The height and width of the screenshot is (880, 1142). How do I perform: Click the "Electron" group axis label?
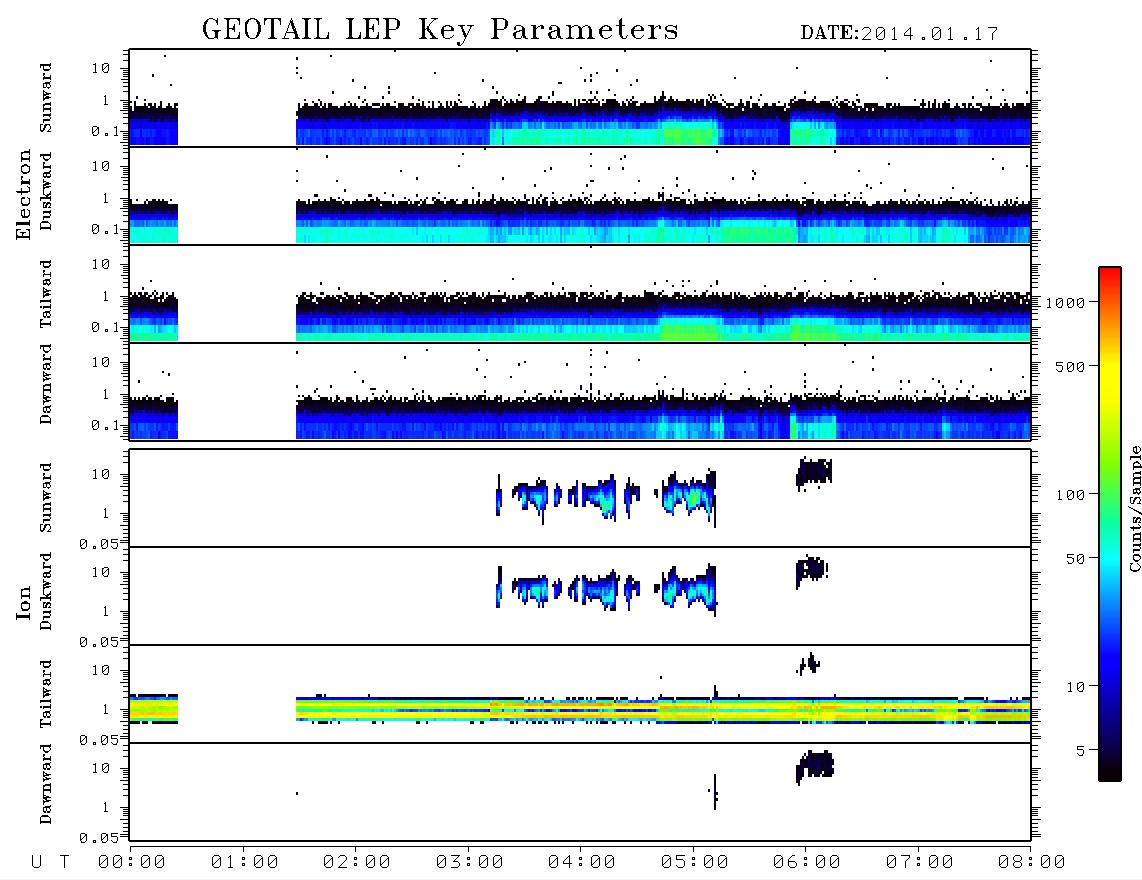pyautogui.click(x=24, y=195)
